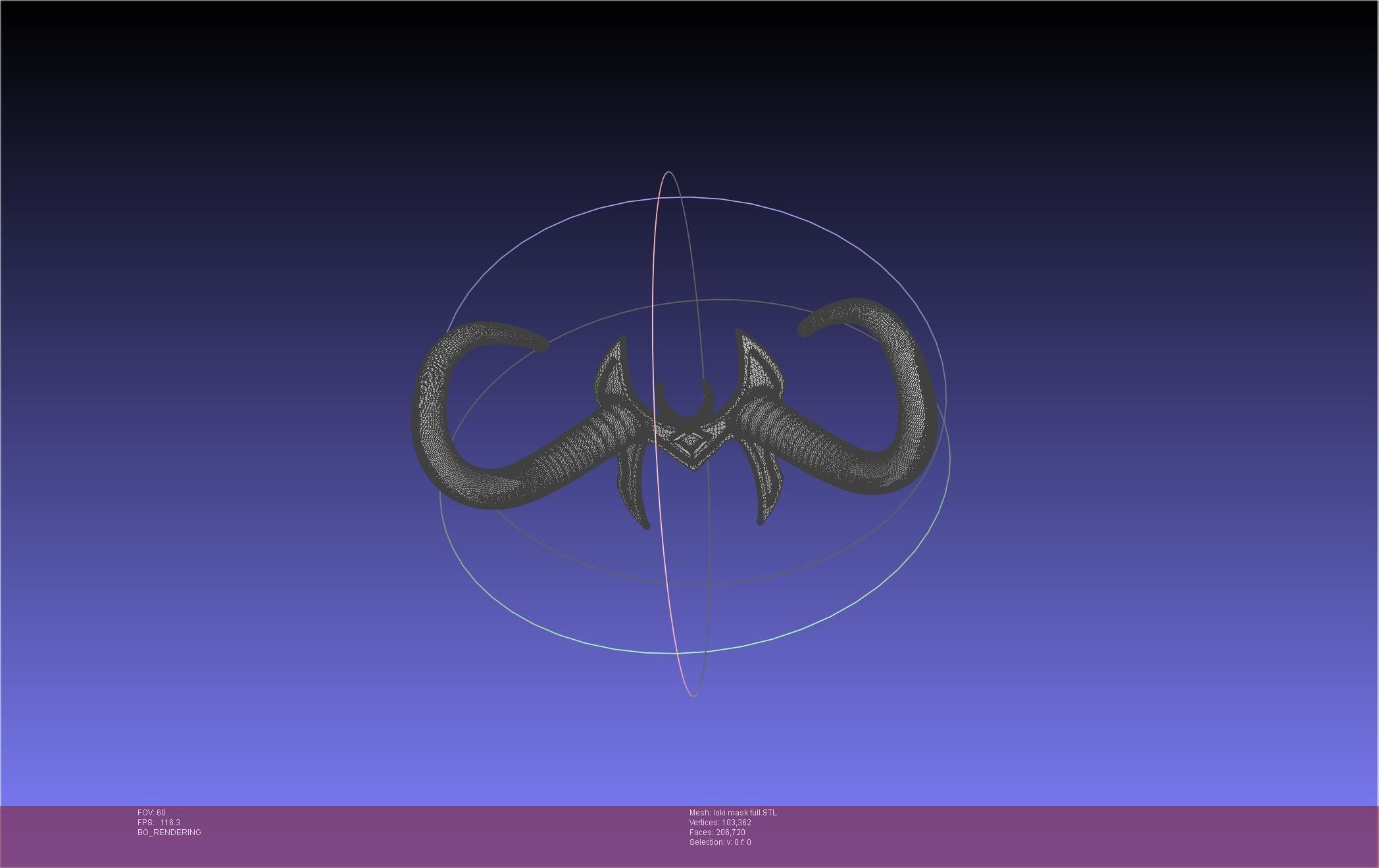Image resolution: width=1379 pixels, height=868 pixels.
Task: Click the 'Mesh: loki mask full.STL' label
Action: (733, 813)
